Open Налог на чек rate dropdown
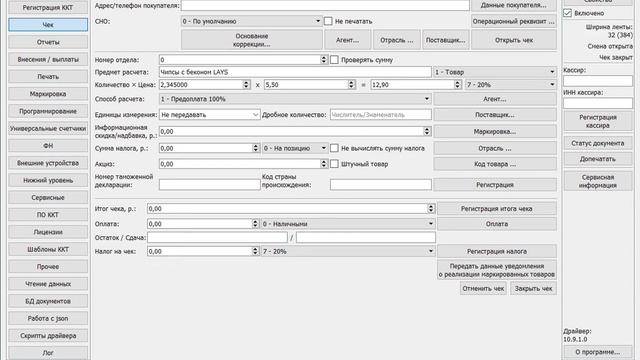 click(348, 251)
